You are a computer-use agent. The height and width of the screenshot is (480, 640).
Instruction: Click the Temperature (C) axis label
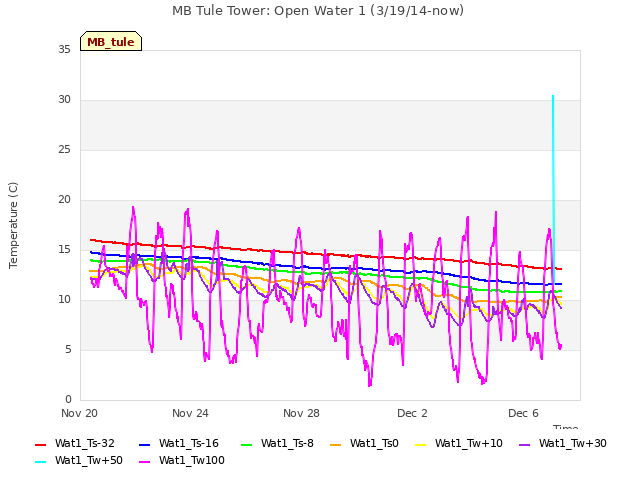13,225
